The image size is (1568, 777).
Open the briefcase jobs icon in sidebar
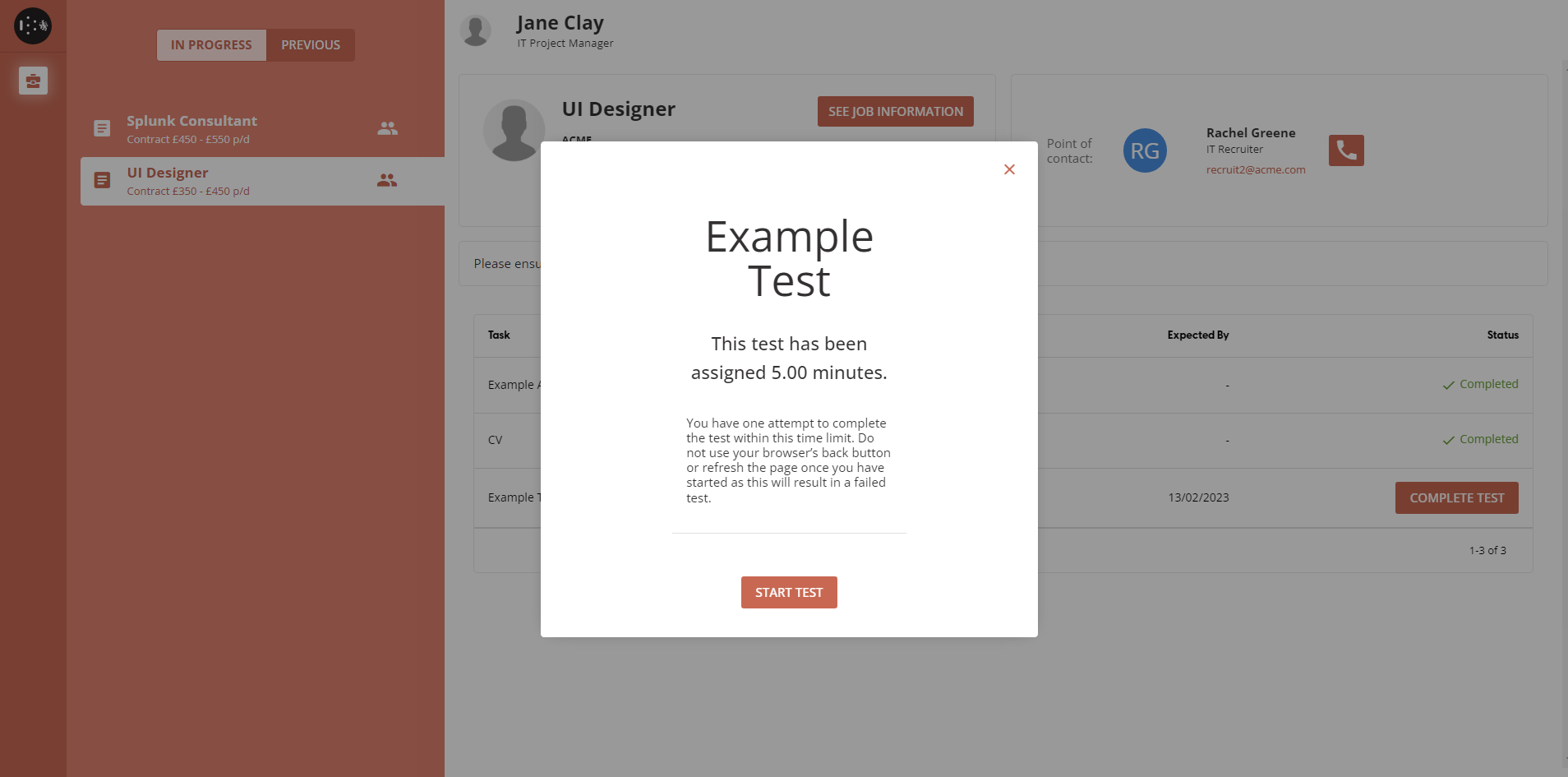pyautogui.click(x=33, y=81)
